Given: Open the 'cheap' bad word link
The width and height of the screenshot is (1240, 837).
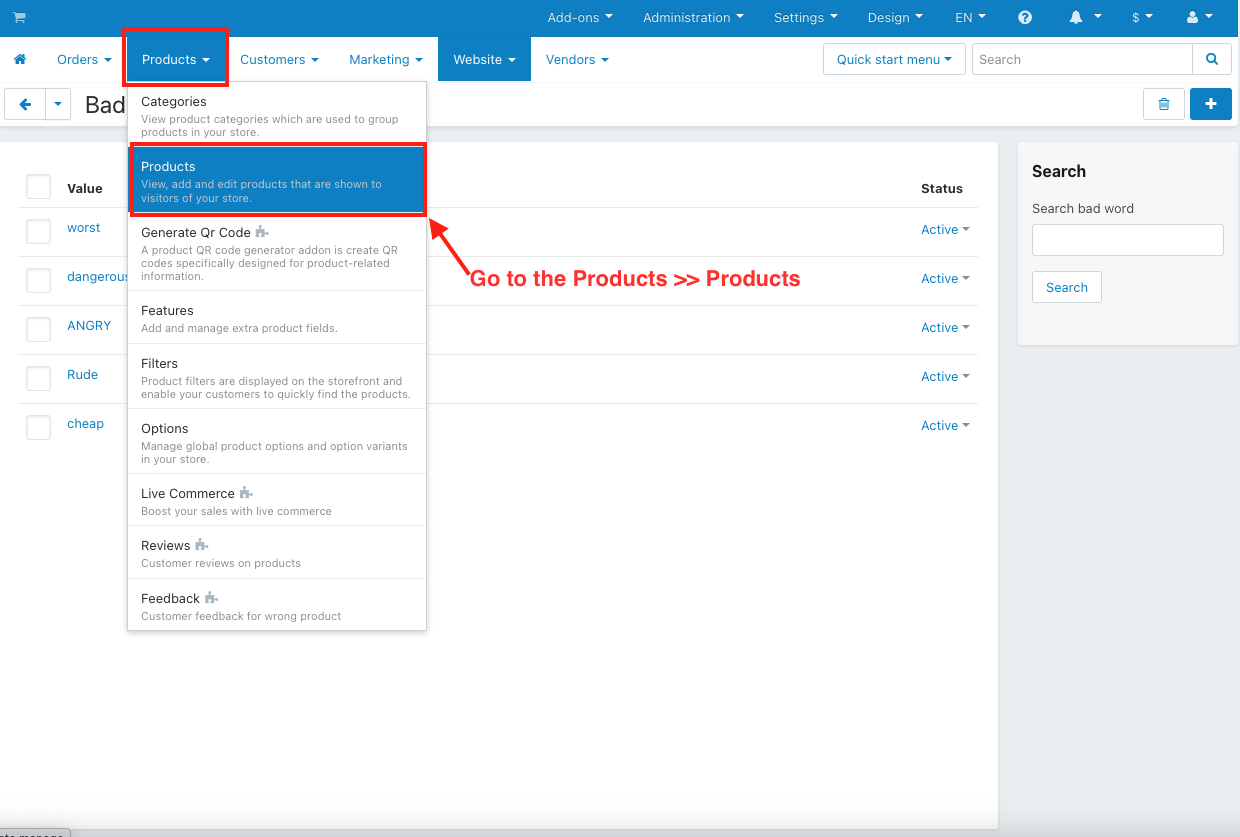Looking at the screenshot, I should (85, 424).
